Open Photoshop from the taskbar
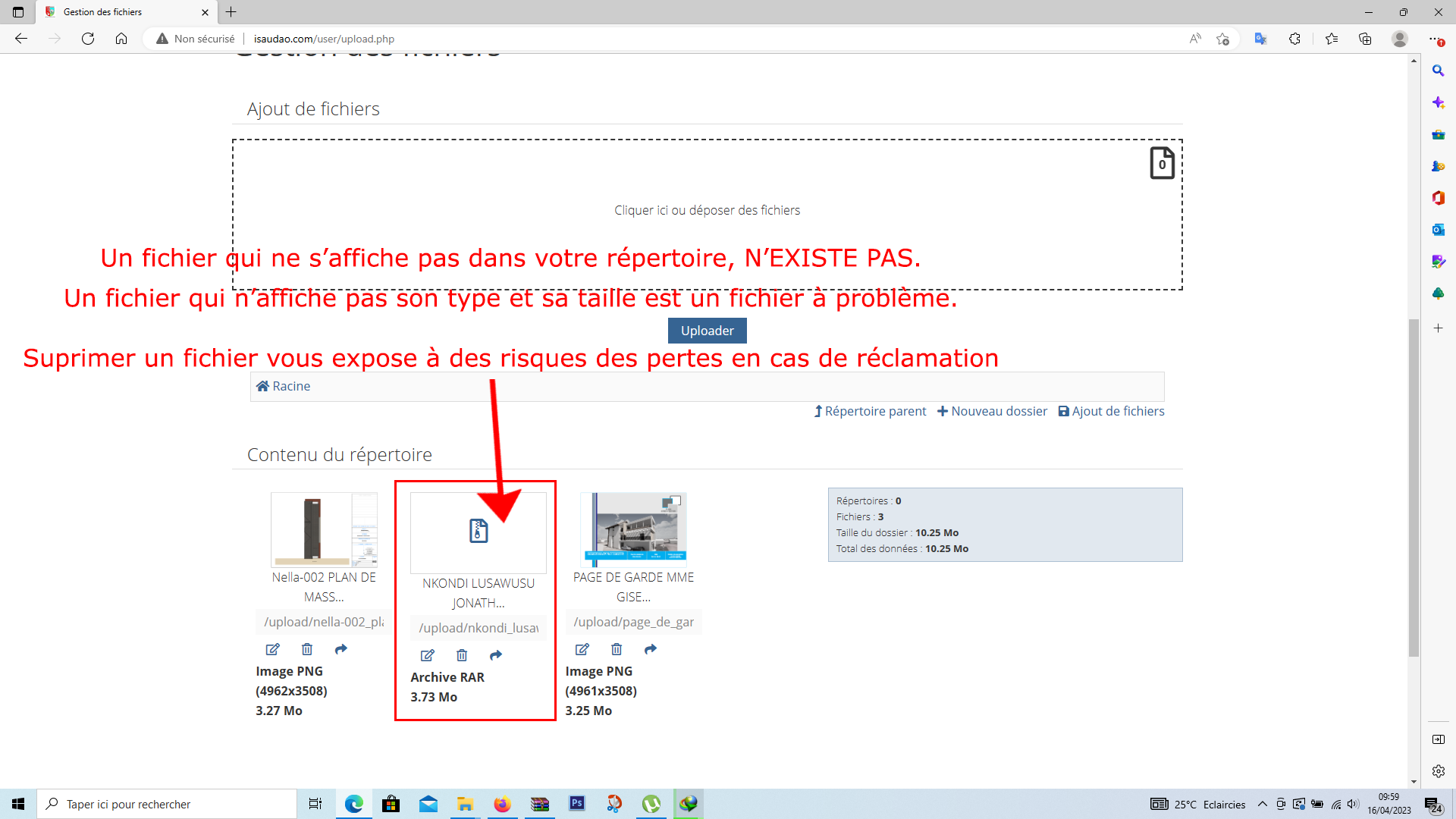1456x819 pixels. pyautogui.click(x=577, y=804)
